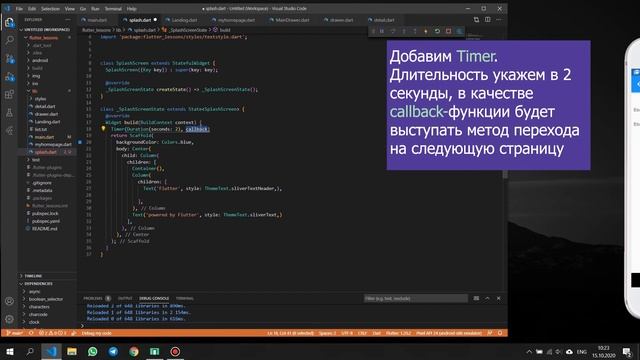
Task: Click the errors and warnings status bar indicator
Action: point(52,333)
